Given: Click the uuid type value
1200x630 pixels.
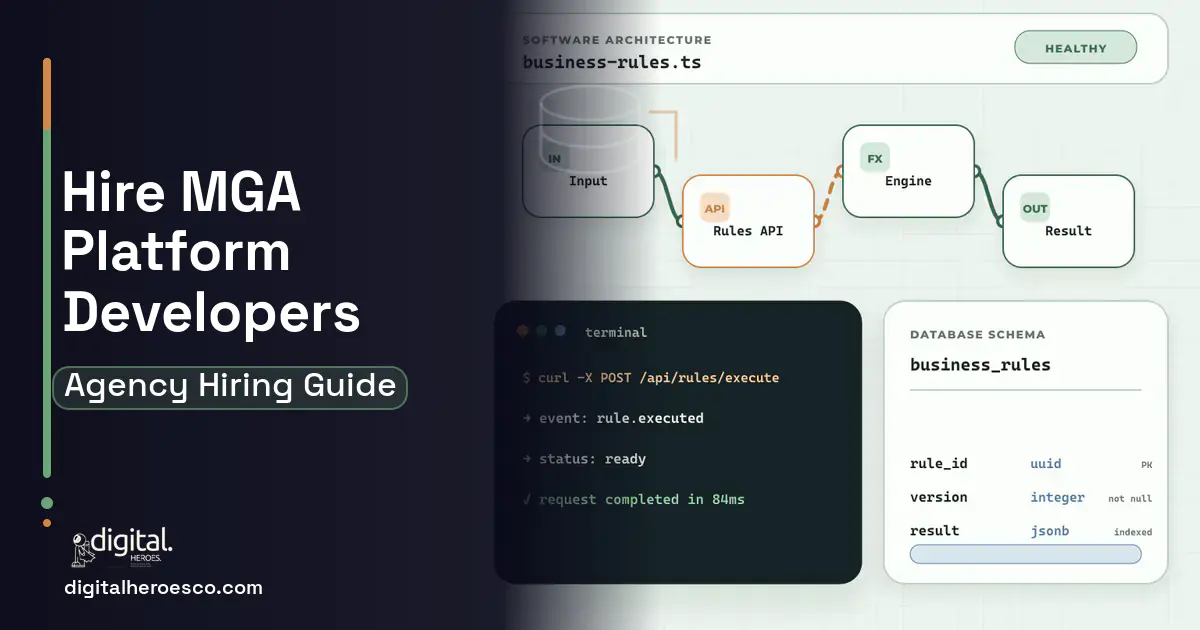Looking at the screenshot, I should click(x=1046, y=464).
